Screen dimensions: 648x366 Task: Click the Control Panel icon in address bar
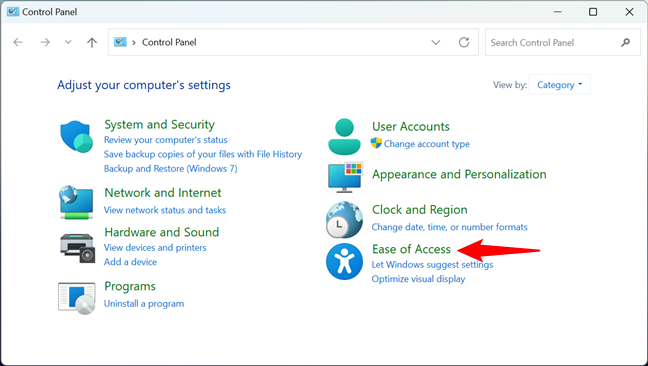pyautogui.click(x=120, y=42)
